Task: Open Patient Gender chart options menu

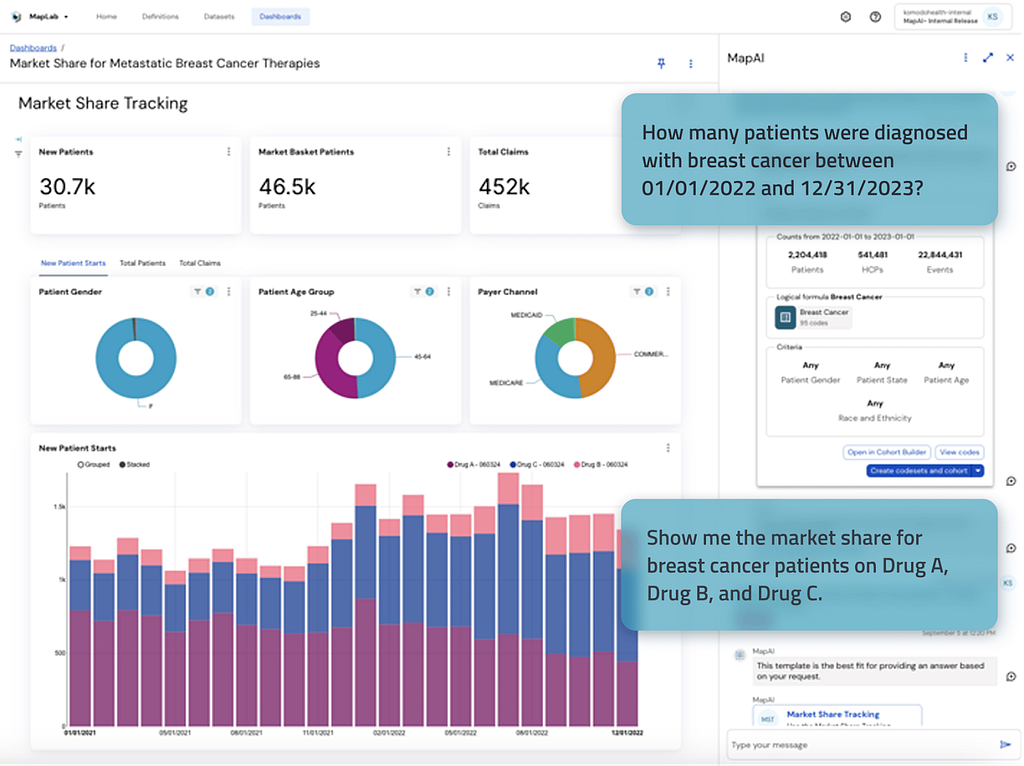Action: (x=229, y=292)
